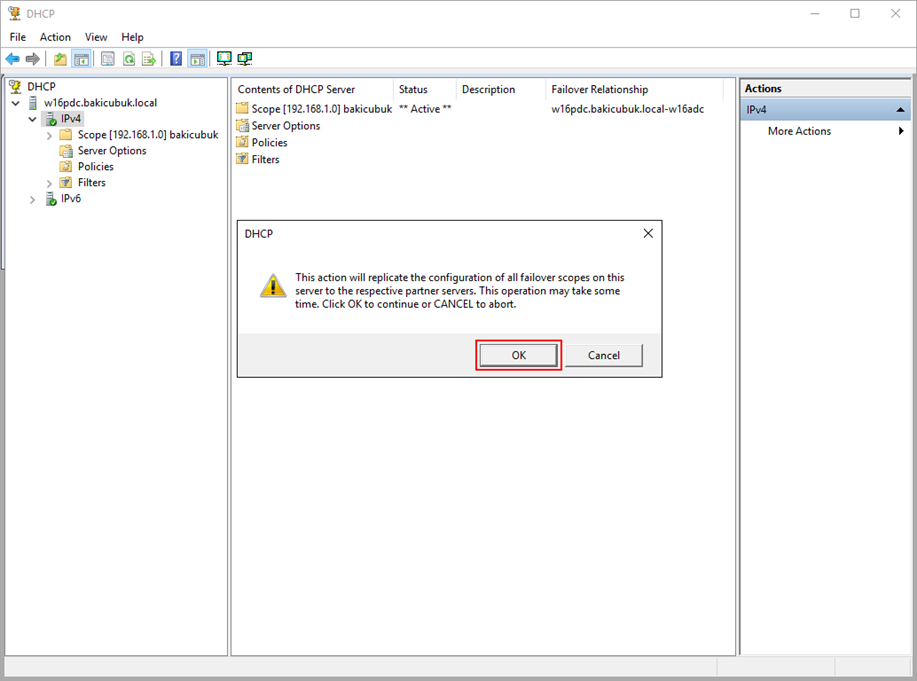Collapse the IPv4 section in the Actions pane
The image size is (917, 681).
point(900,109)
